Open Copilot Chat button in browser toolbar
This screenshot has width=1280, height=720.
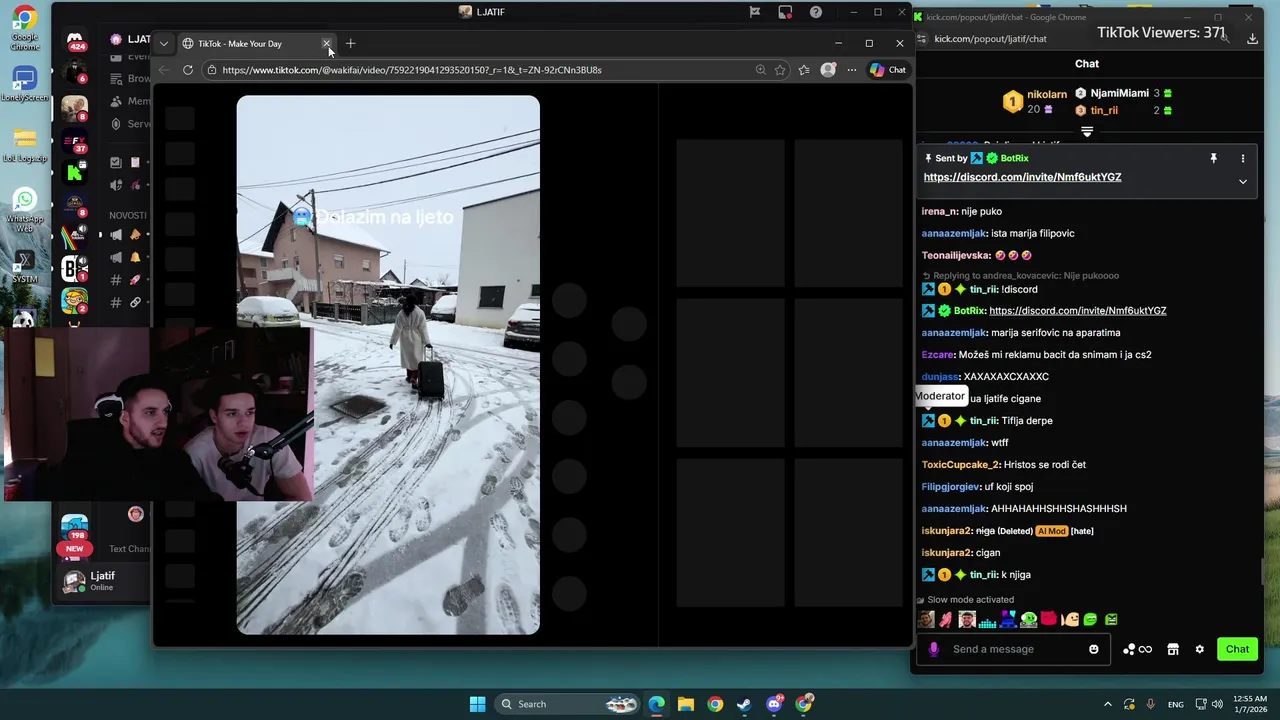tap(888, 70)
